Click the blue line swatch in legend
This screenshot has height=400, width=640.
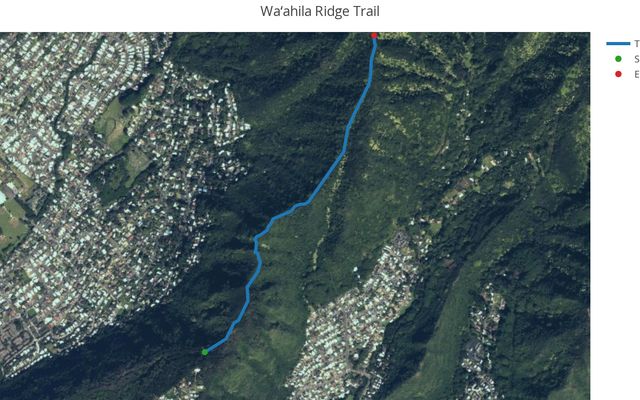pyautogui.click(x=618, y=43)
